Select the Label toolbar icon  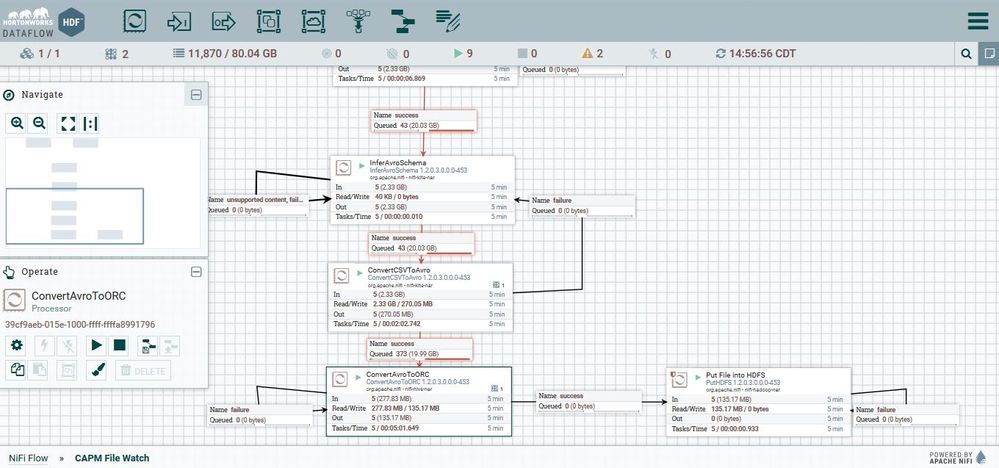click(447, 20)
